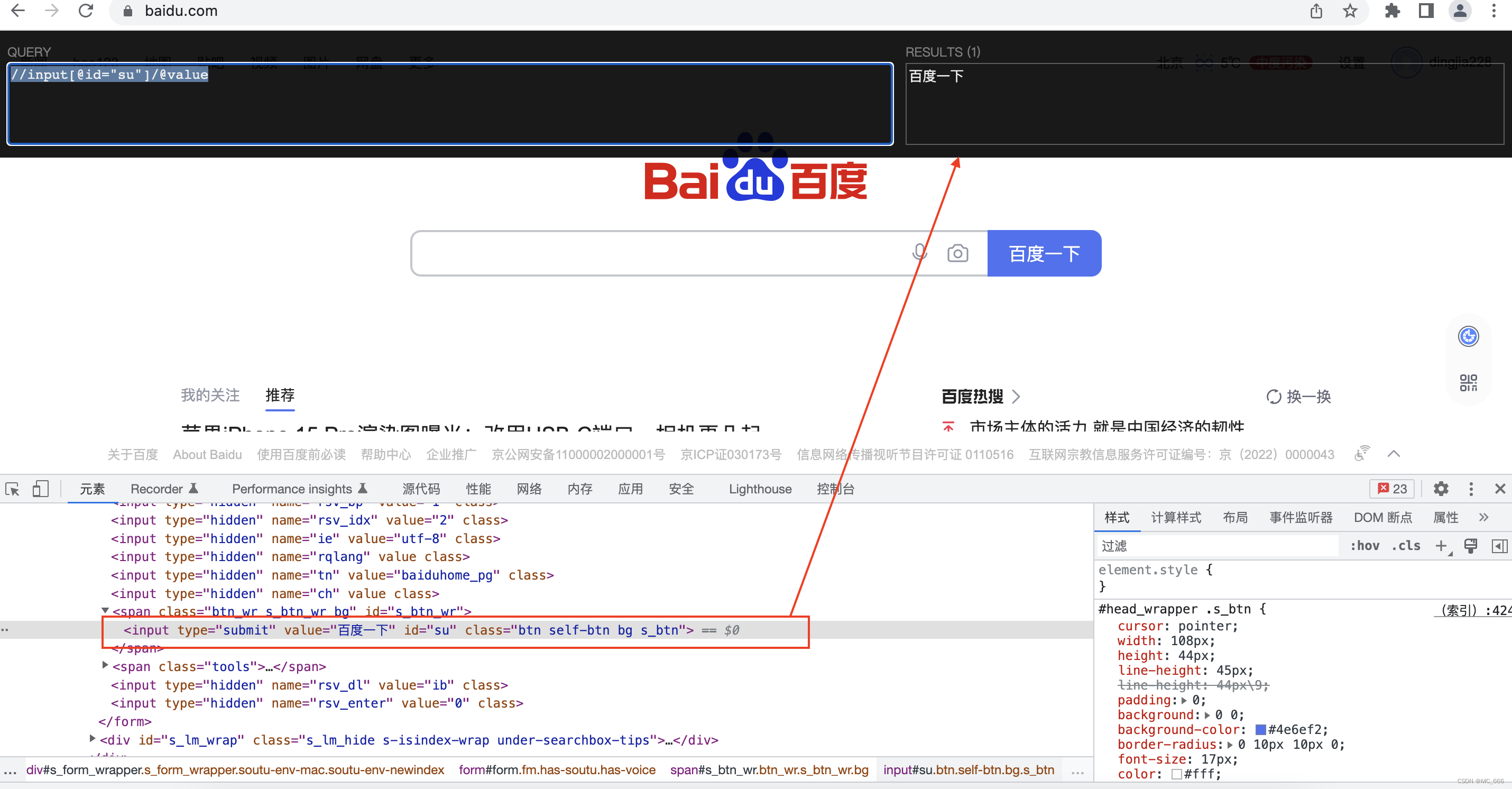Screen dimensions: 1512x789
Task: Expand the div s_lm_wrap node
Action: [92, 739]
